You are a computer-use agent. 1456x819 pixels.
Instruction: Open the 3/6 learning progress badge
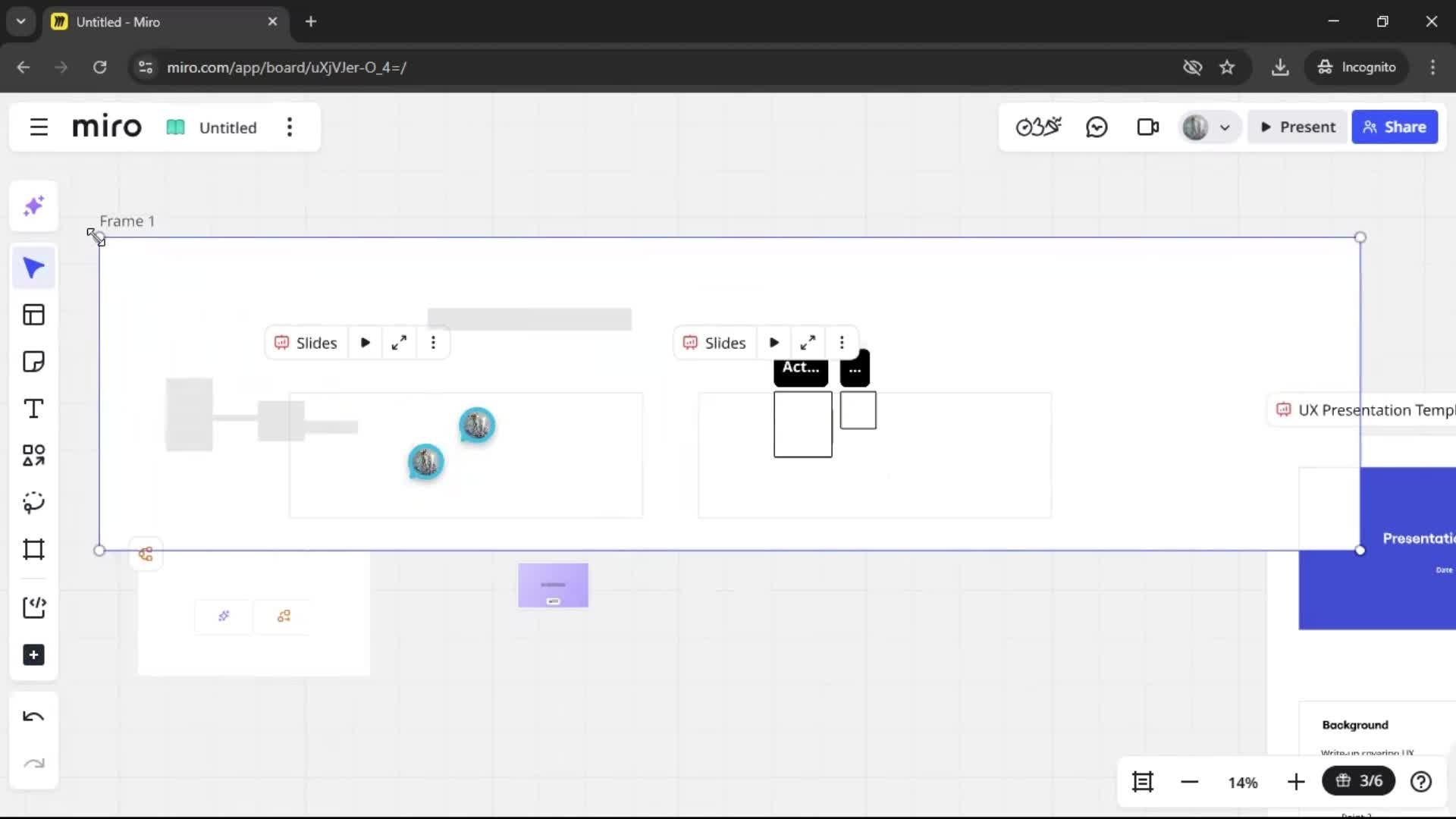[1358, 781]
